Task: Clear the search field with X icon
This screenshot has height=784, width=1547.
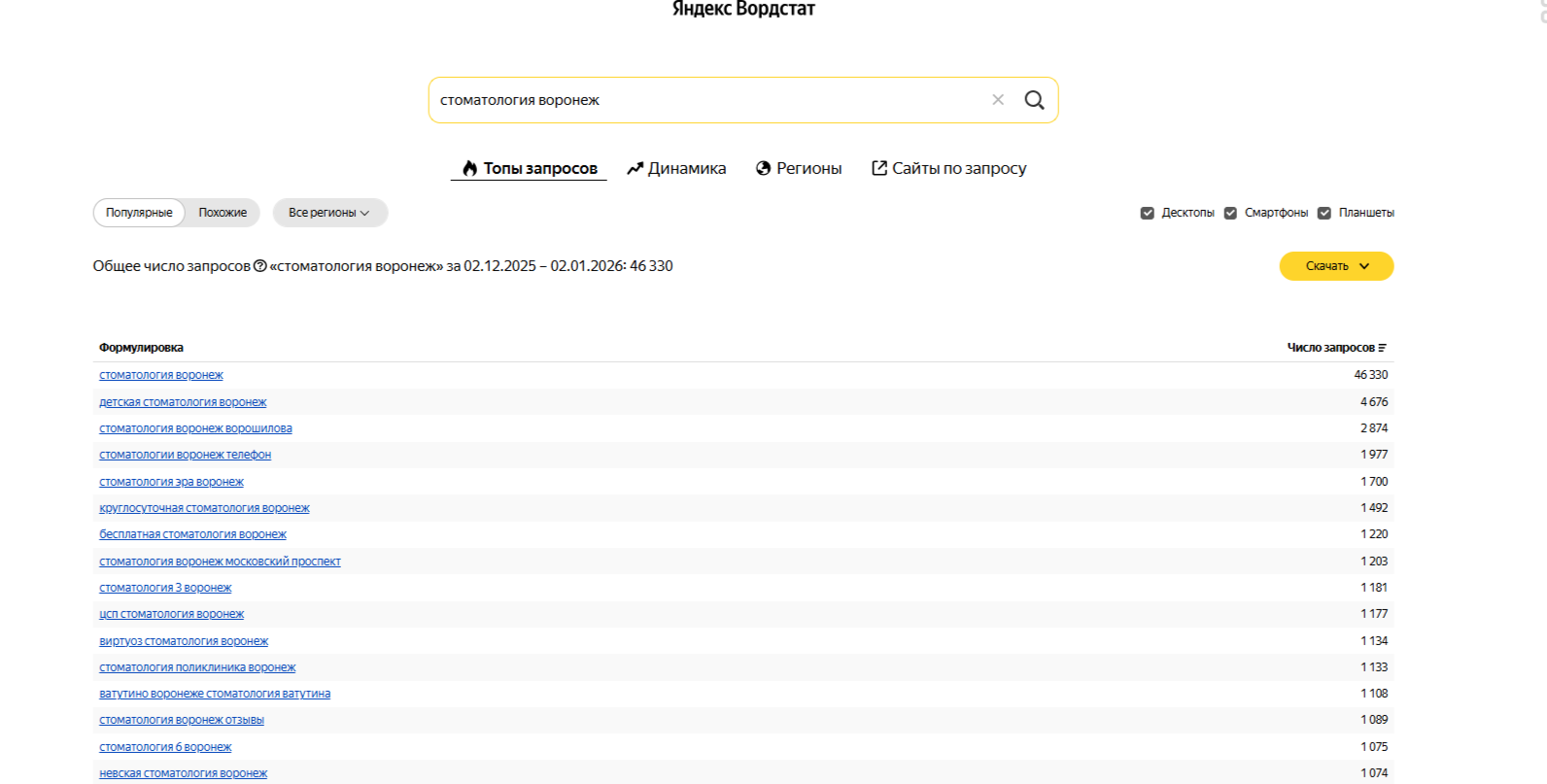Action: (x=997, y=100)
